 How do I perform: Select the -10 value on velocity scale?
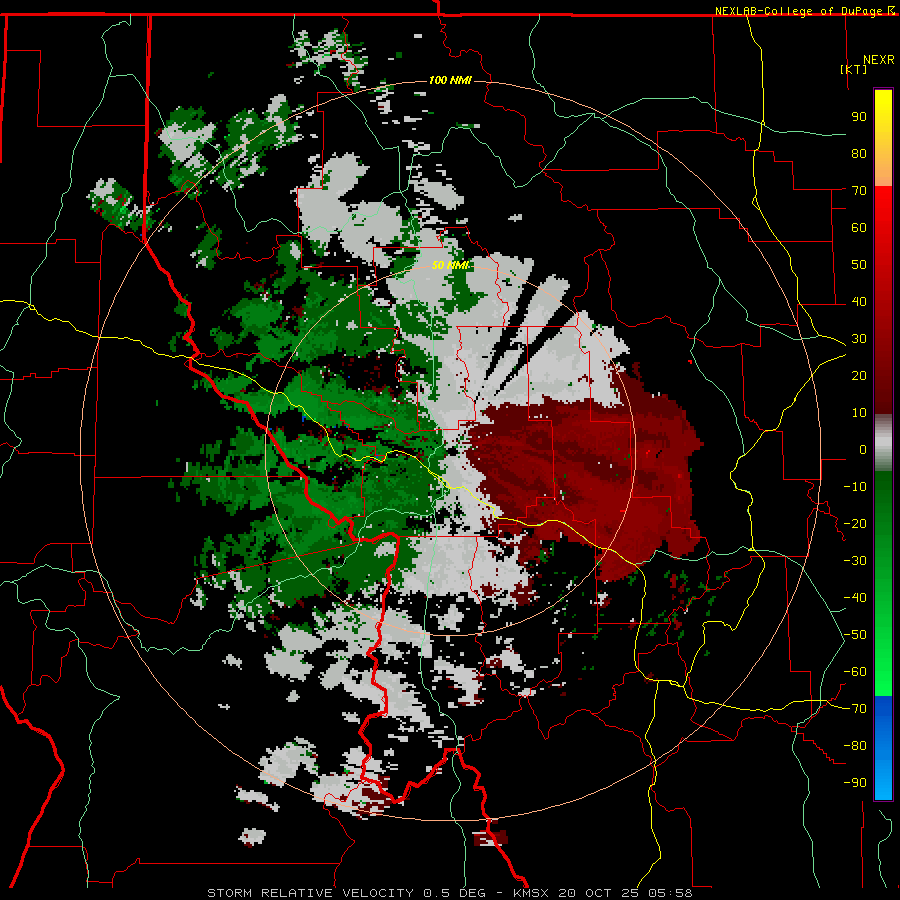pos(855,487)
